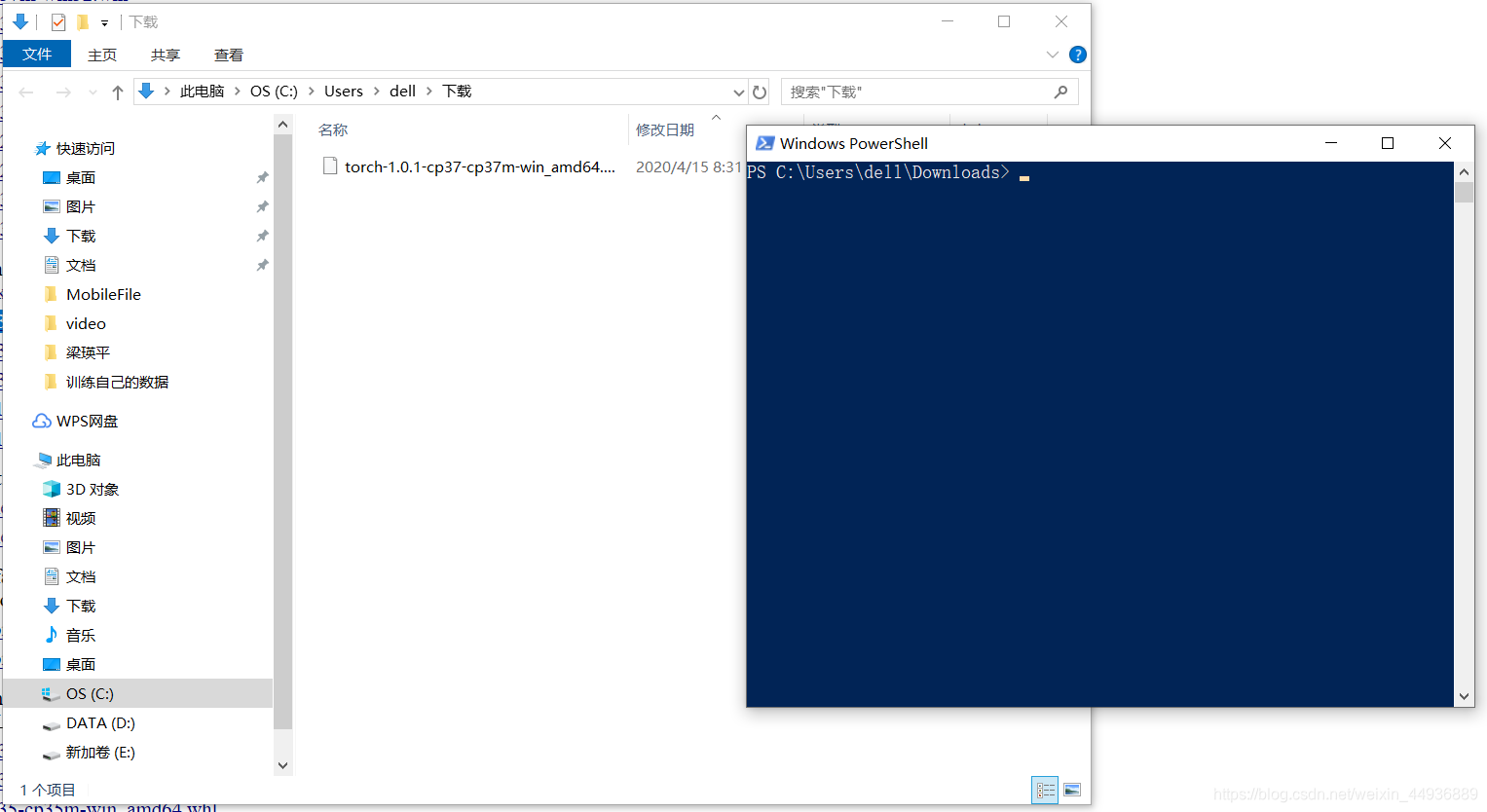Viewport: 1487px width, 812px height.
Task: Open address bar history dropdown
Action: coord(738,92)
